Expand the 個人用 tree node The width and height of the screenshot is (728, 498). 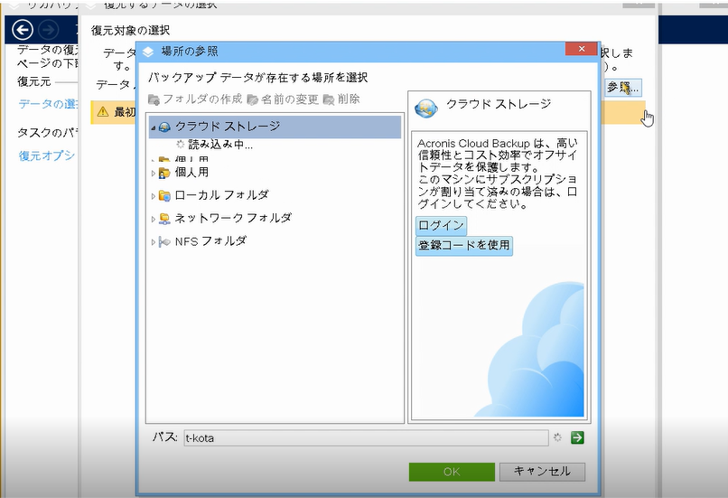(x=153, y=173)
